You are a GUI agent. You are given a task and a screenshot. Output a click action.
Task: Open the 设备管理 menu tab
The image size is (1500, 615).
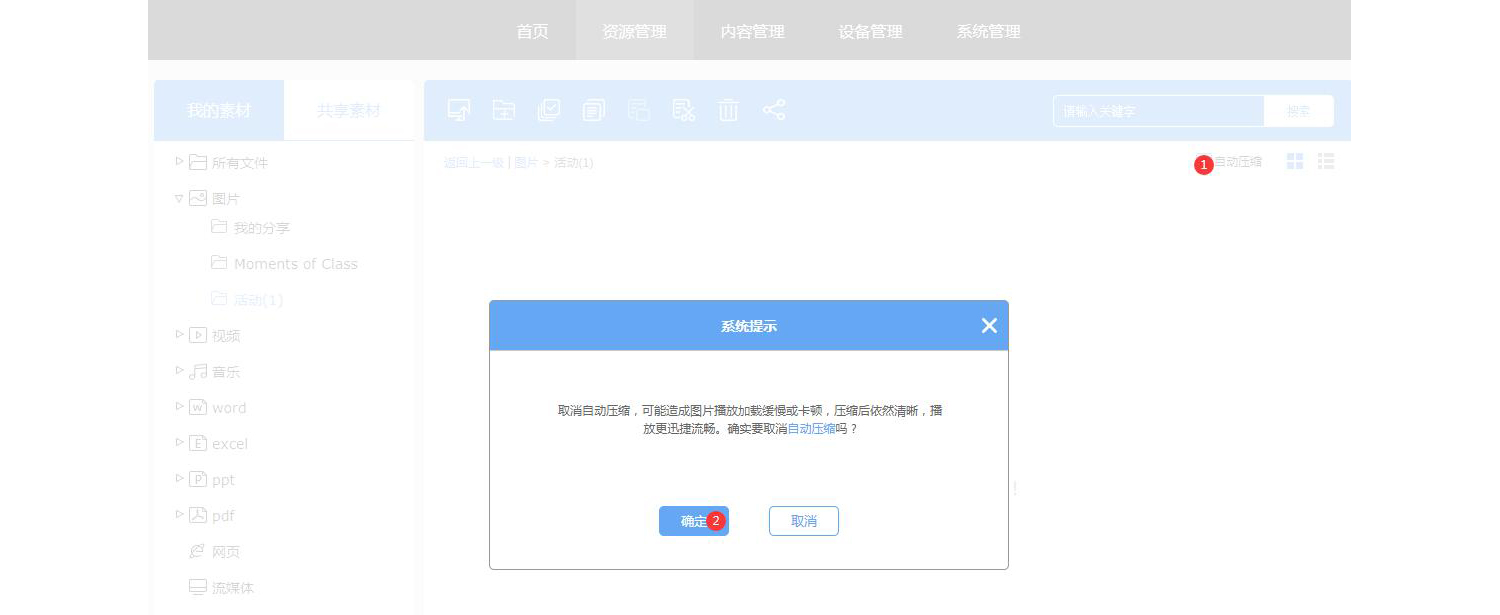coord(870,31)
